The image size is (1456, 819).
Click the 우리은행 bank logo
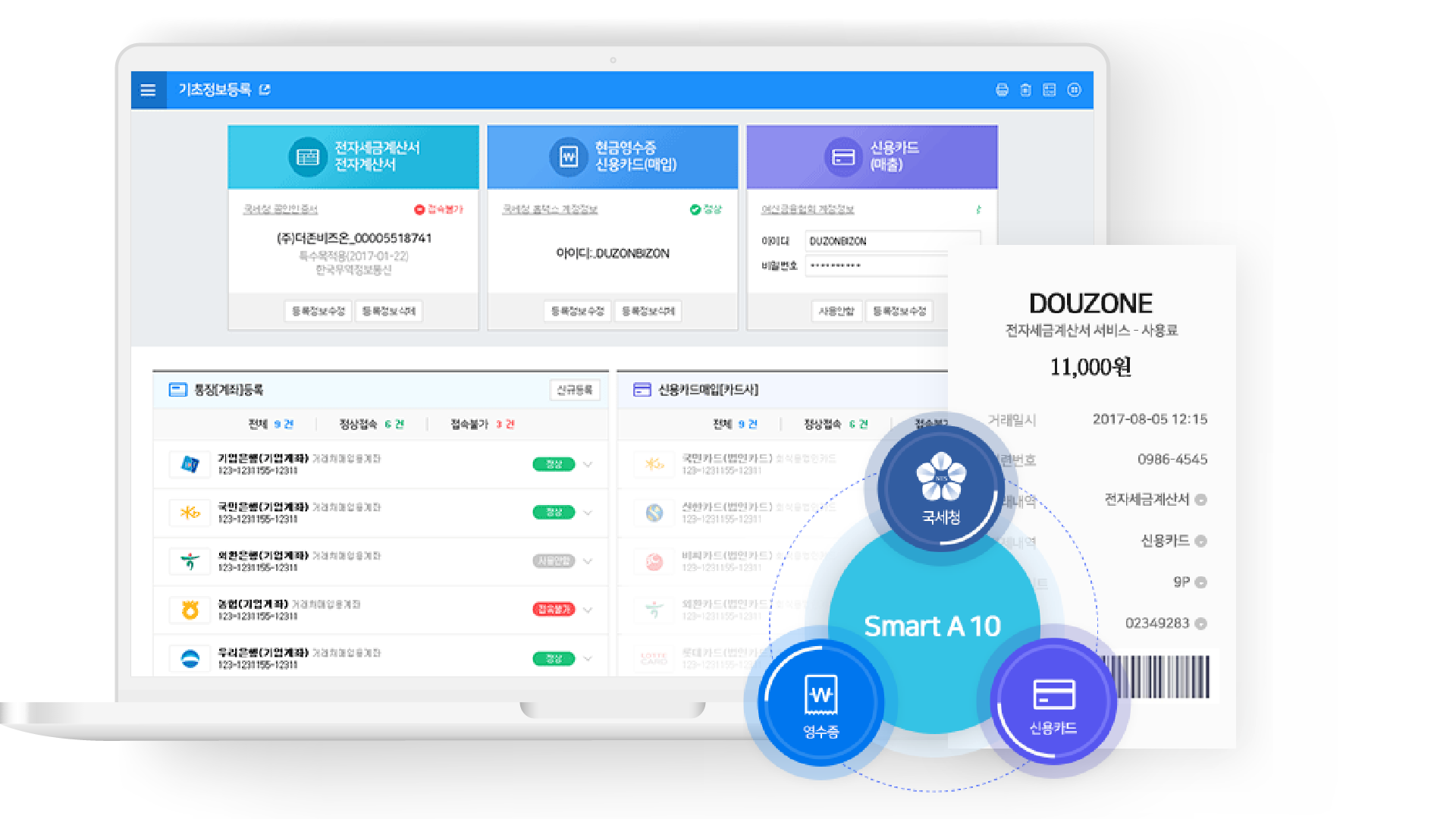[x=190, y=658]
